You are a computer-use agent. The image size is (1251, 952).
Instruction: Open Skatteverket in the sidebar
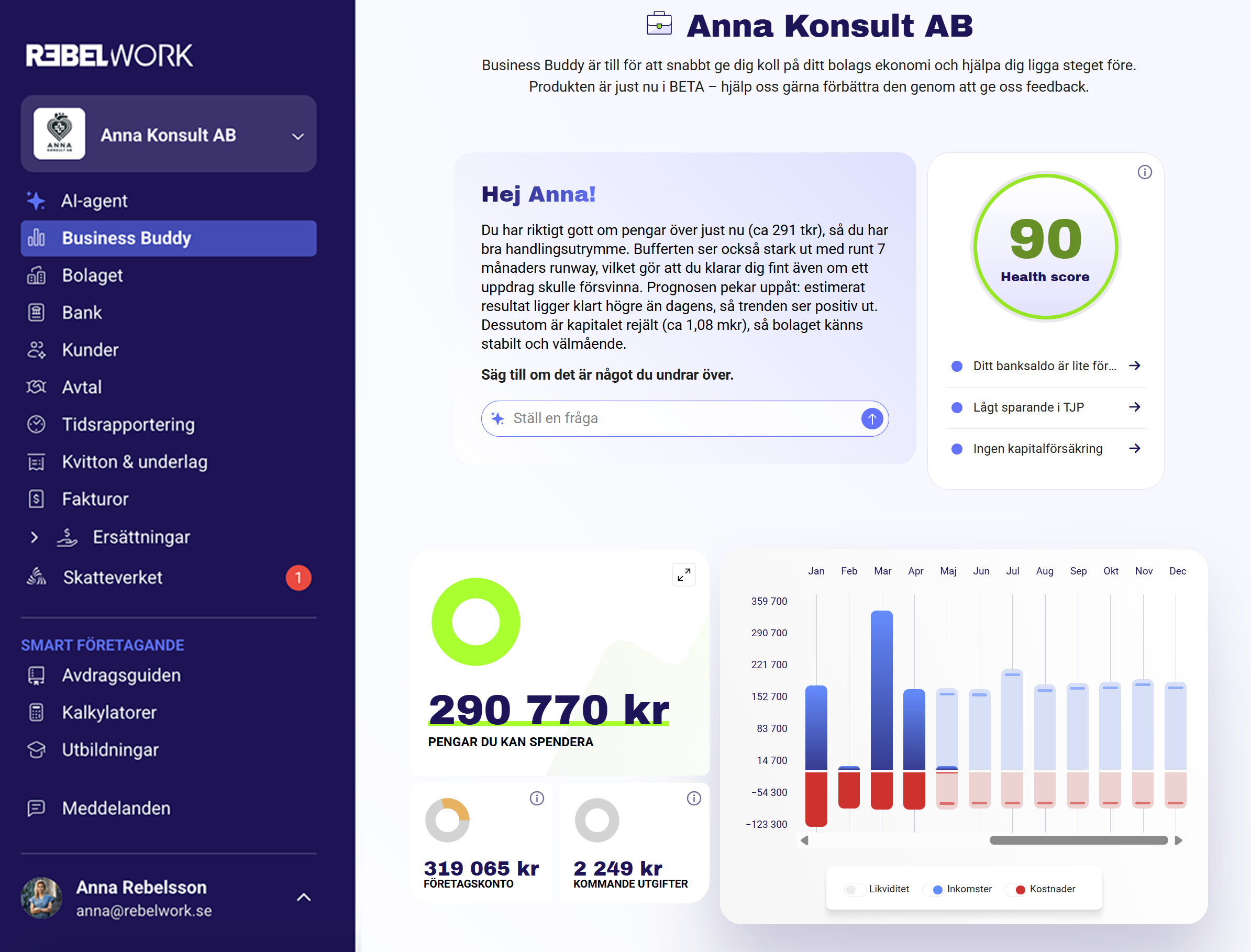click(168, 578)
